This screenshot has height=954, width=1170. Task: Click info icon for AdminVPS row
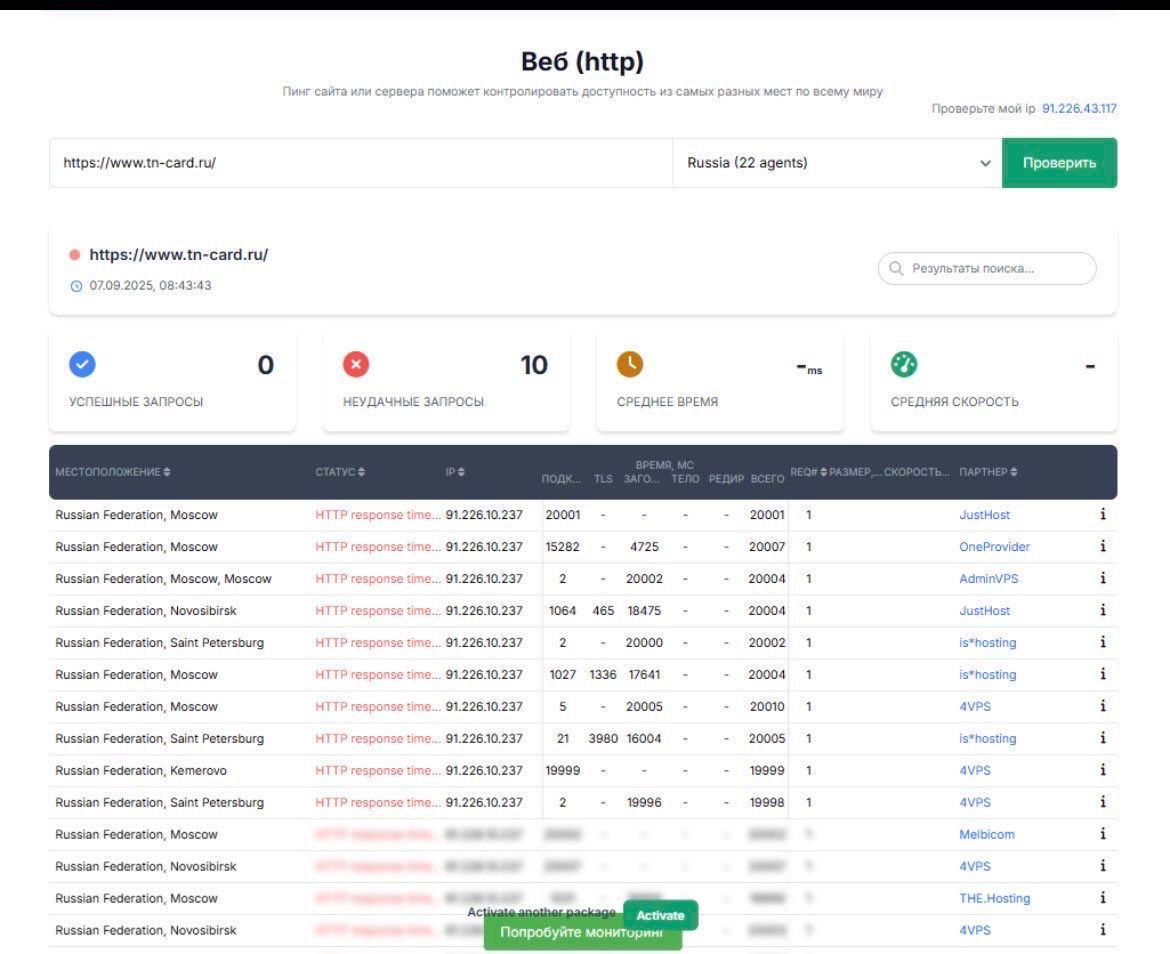pos(1102,579)
